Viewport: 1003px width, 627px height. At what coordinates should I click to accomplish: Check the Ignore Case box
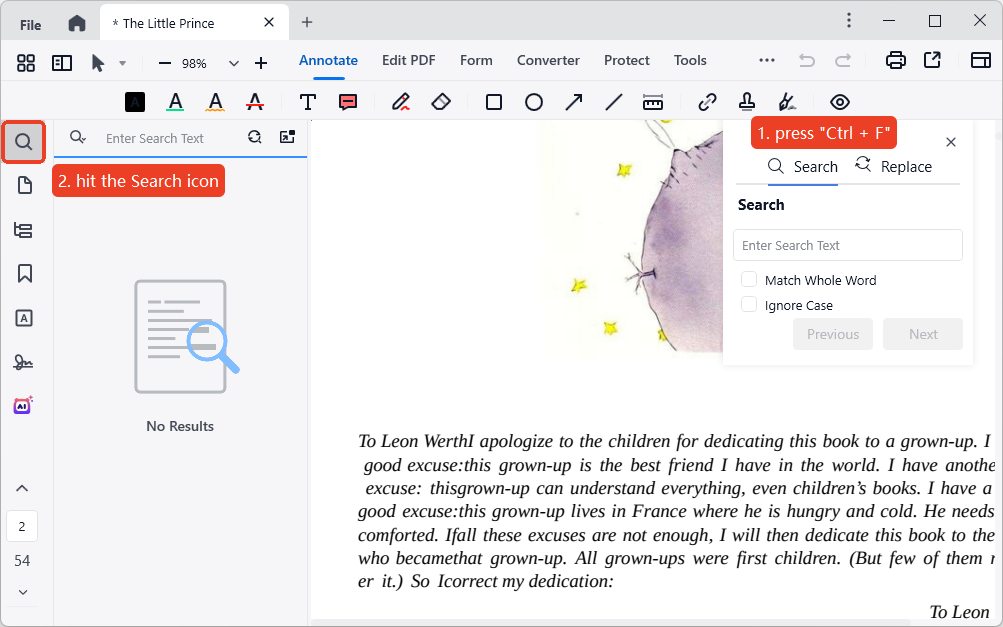tap(748, 304)
